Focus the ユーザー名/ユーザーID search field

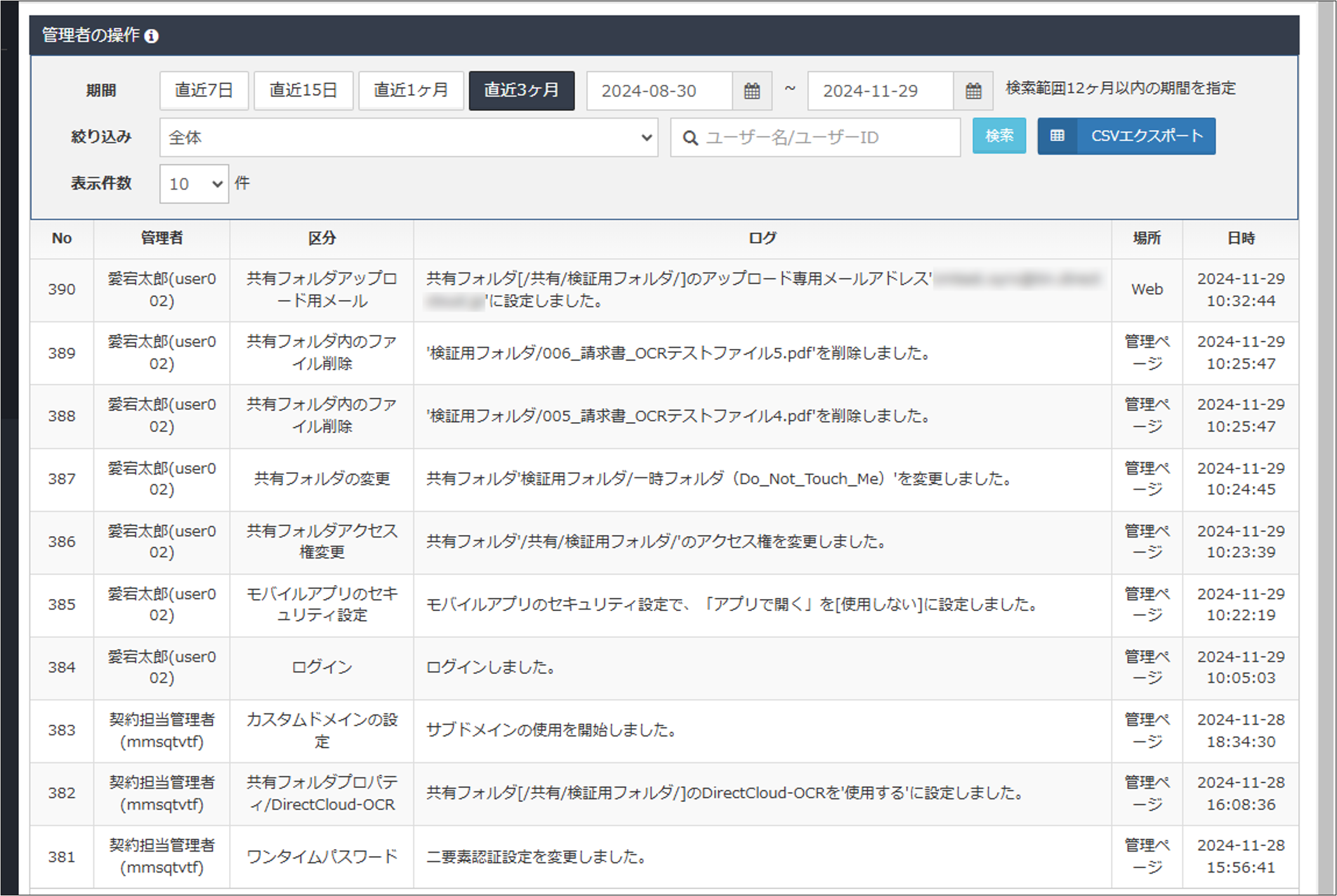point(815,137)
